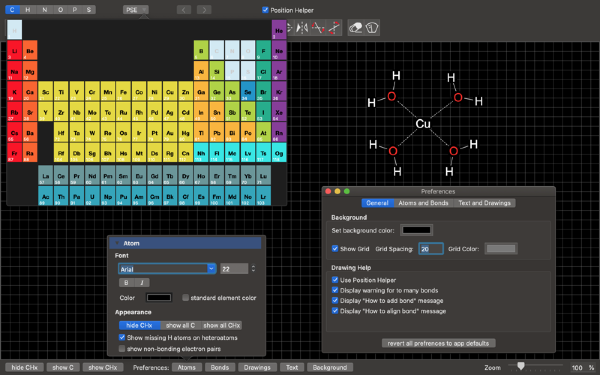This screenshot has width=600, height=375.
Task: Pick oganesson (Og) in the periodic table
Action: click(x=279, y=153)
